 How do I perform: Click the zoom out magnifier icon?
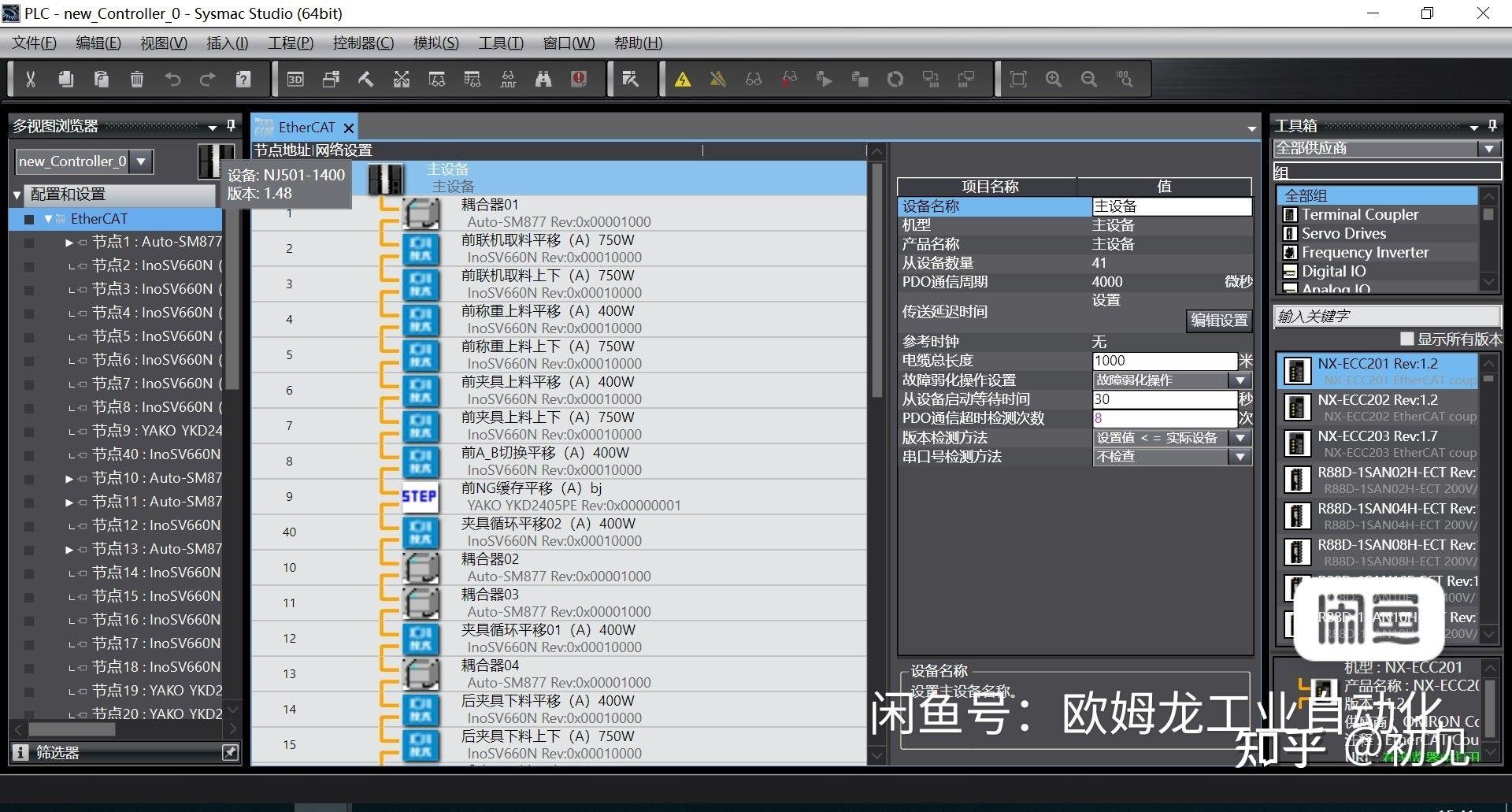pyautogui.click(x=1089, y=79)
